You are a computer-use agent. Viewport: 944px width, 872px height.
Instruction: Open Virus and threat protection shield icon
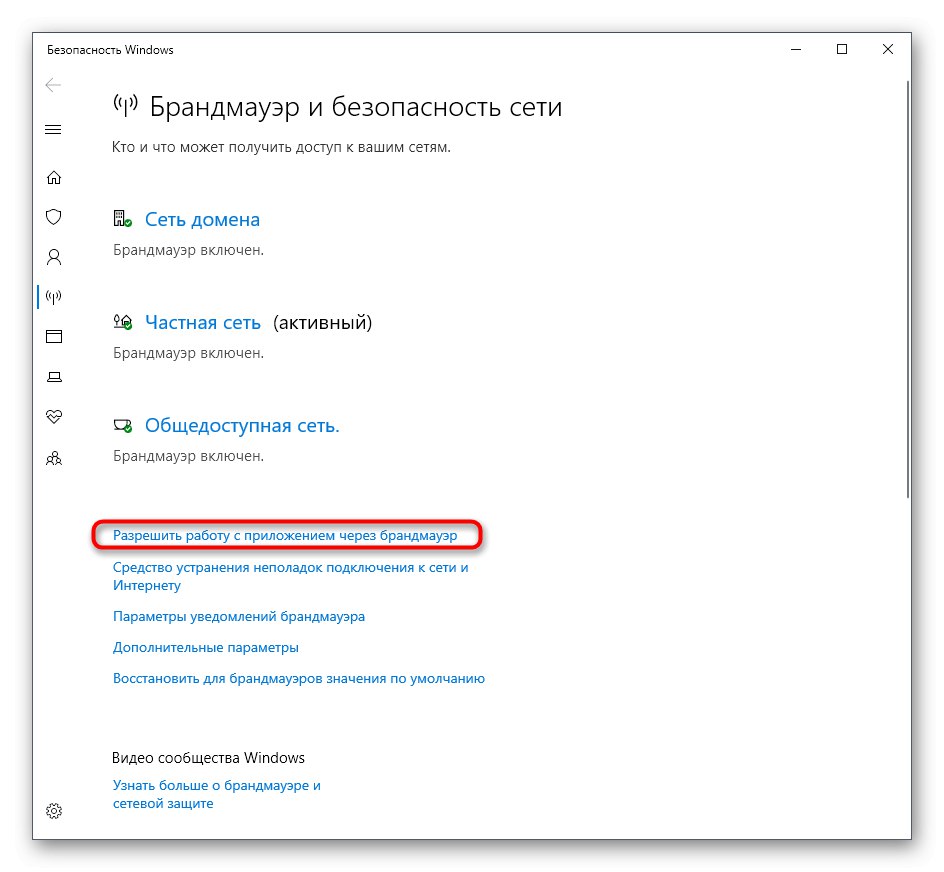click(53, 217)
